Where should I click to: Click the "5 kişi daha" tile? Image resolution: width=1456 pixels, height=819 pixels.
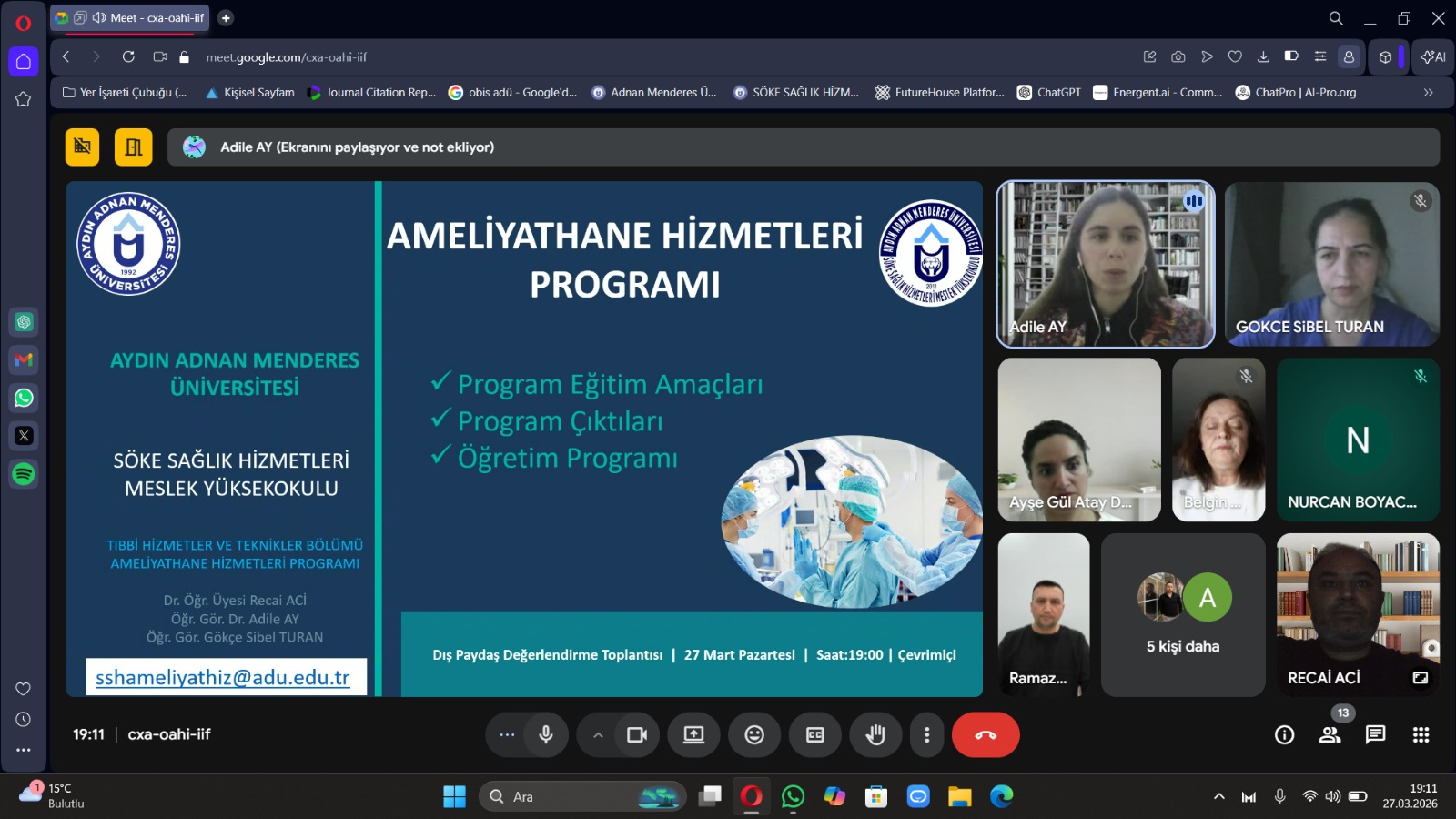click(x=1182, y=615)
